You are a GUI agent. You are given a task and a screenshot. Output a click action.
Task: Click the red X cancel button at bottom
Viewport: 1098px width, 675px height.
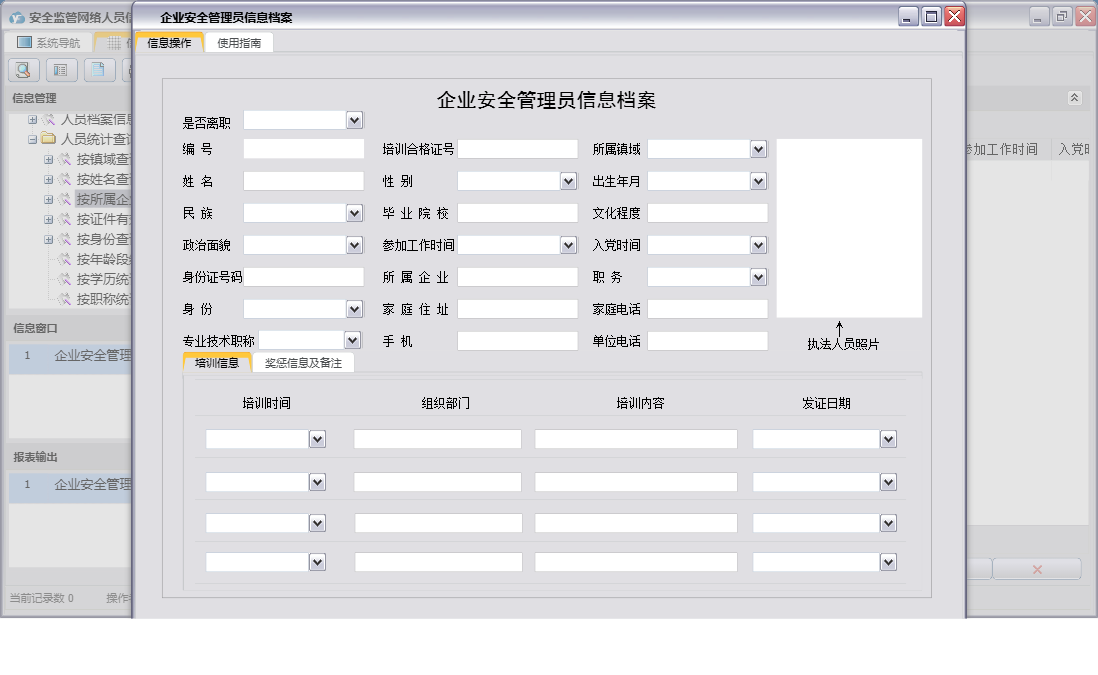1037,568
